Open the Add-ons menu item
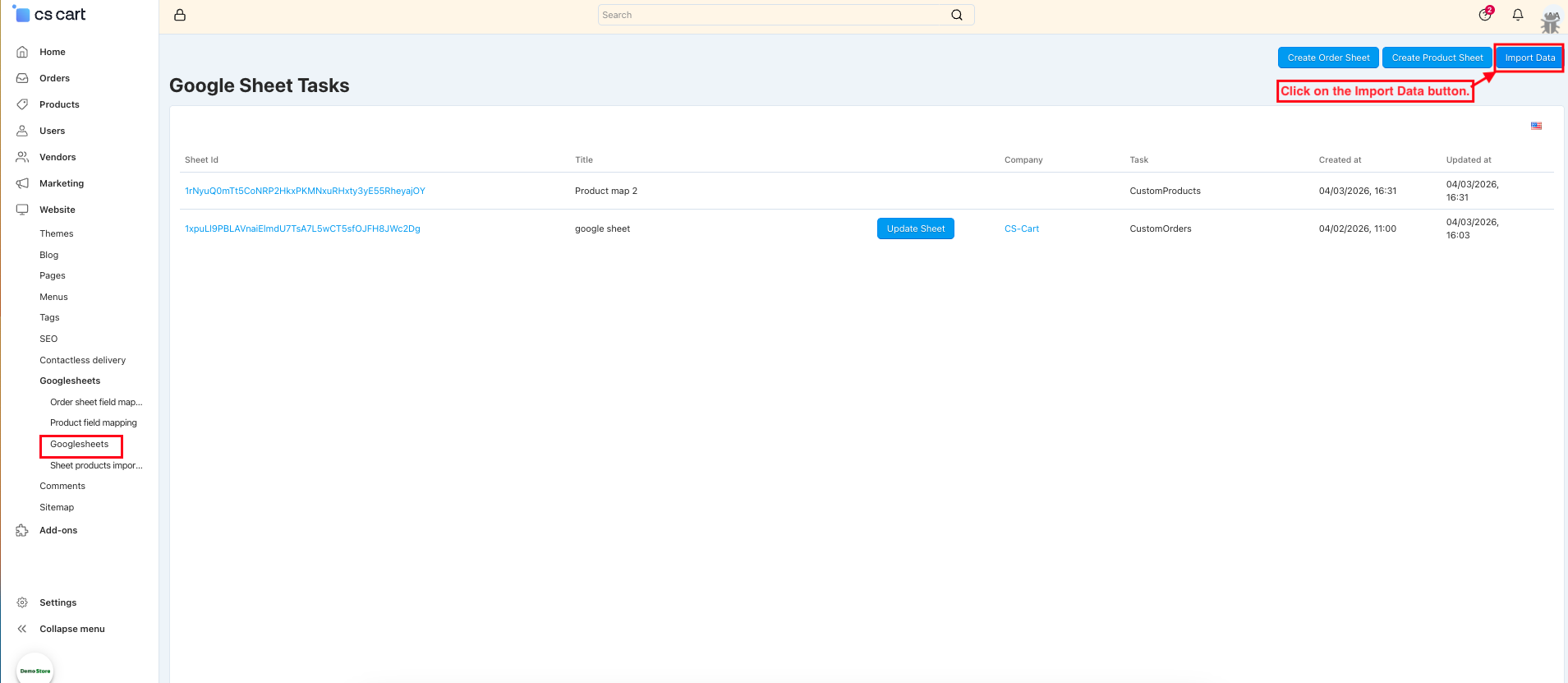This screenshot has width=1568, height=683. (58, 530)
